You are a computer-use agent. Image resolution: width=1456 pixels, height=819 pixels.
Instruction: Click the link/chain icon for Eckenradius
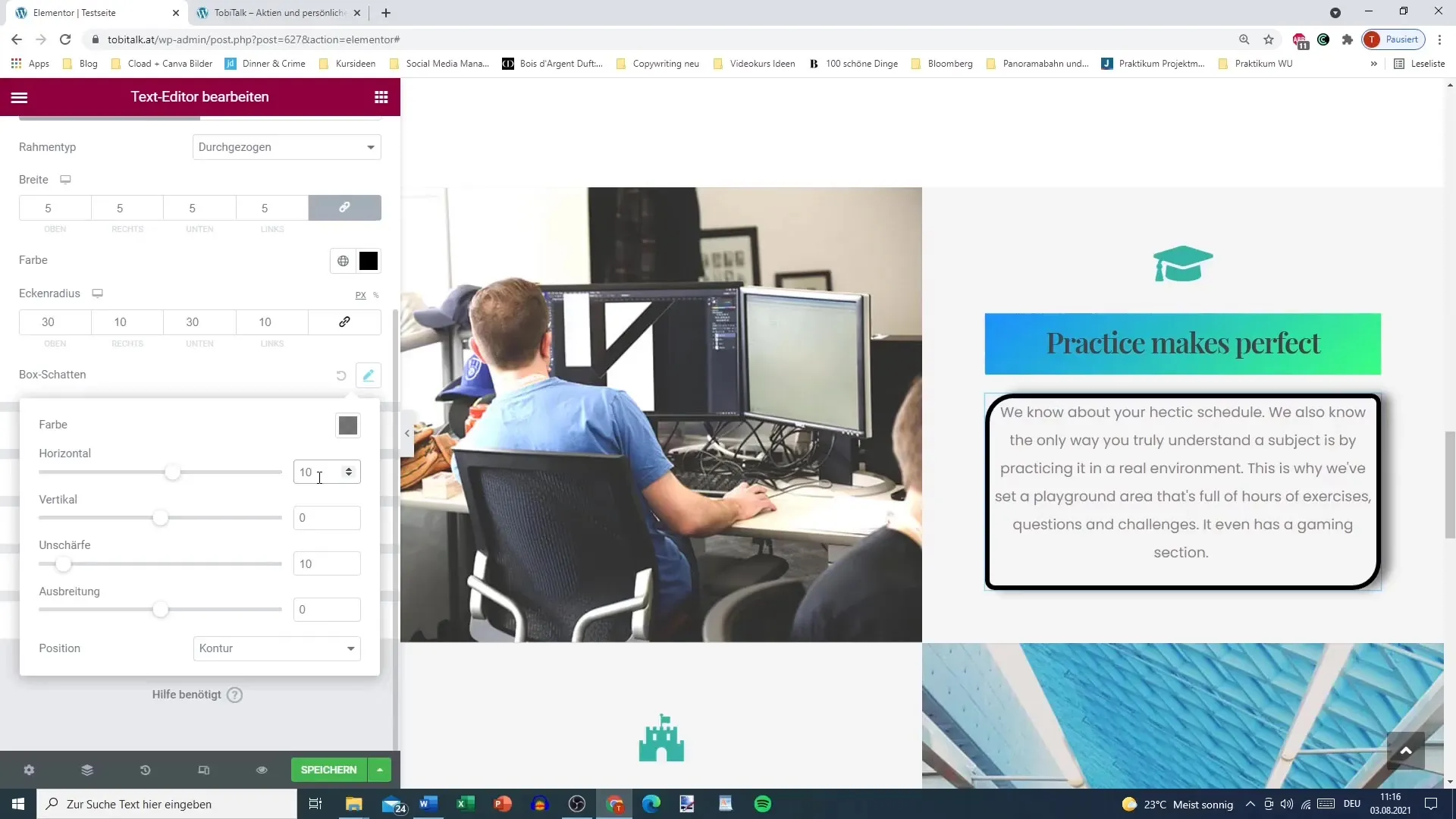click(346, 322)
